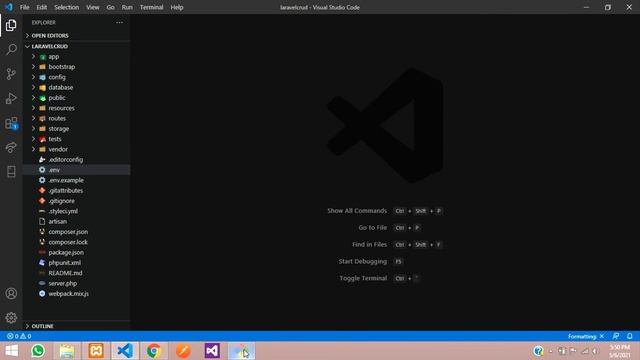This screenshot has width=640, height=360.
Task: Expand the resources folder
Action: tap(76, 108)
